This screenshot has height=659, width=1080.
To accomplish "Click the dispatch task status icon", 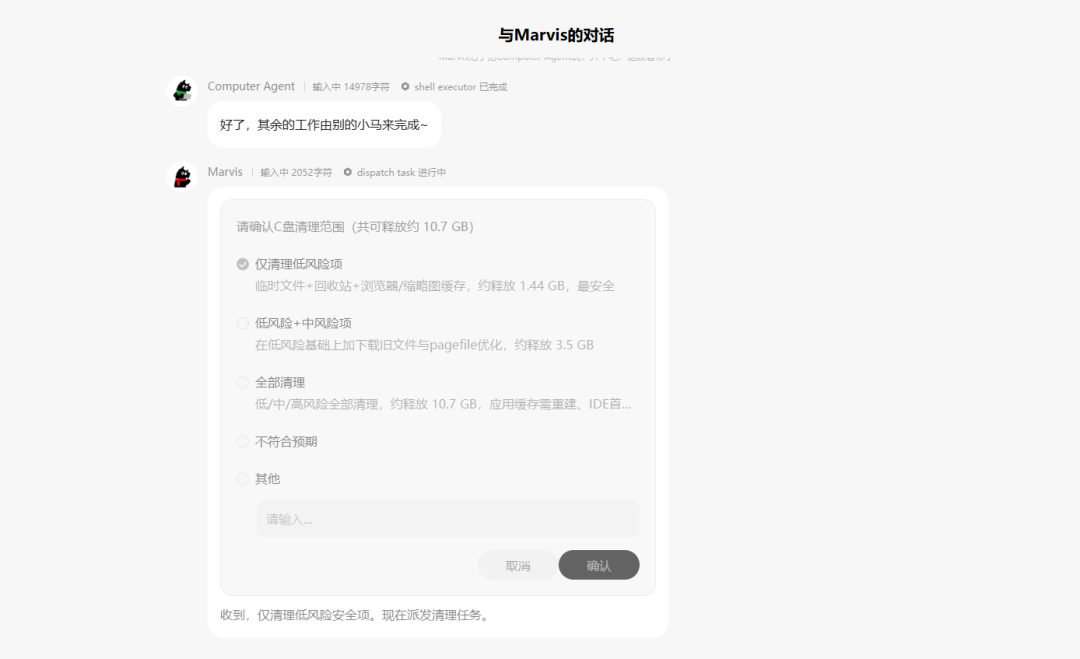I will click(347, 172).
